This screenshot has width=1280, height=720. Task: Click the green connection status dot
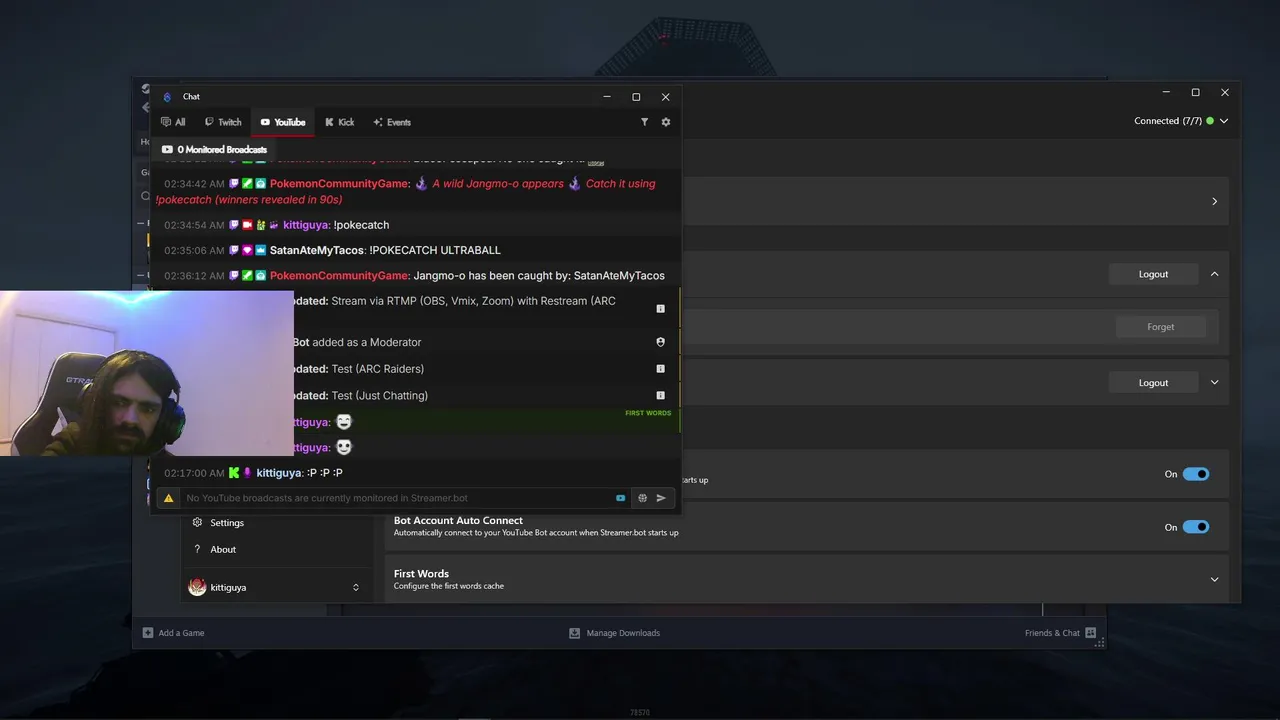coord(1210,121)
